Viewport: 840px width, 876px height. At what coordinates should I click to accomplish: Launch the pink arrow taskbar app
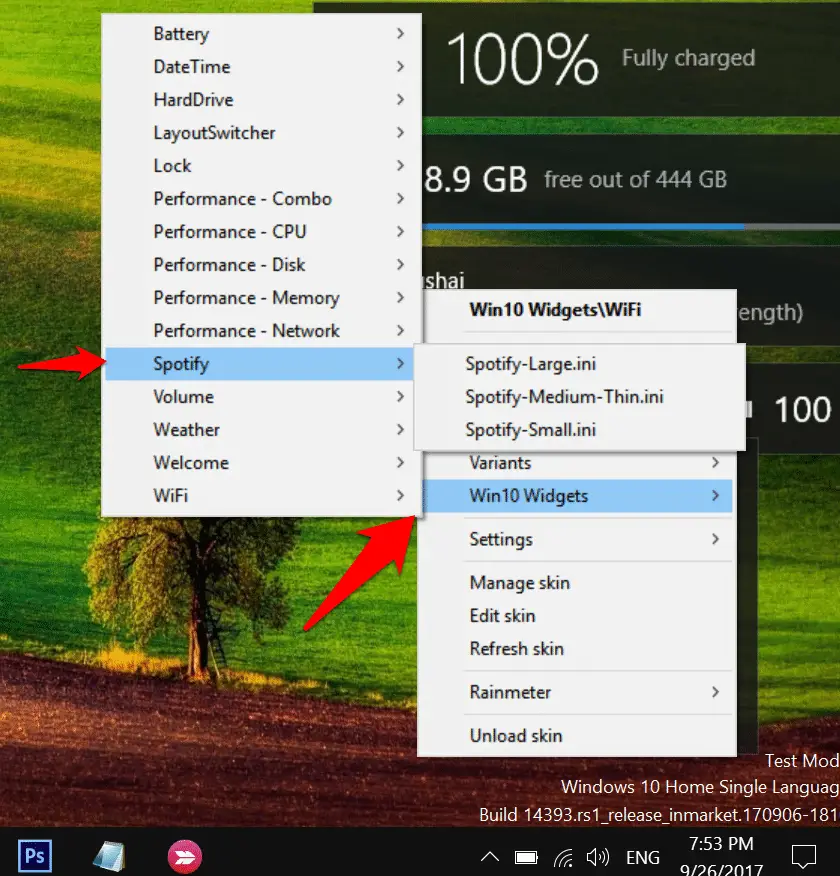tap(185, 856)
